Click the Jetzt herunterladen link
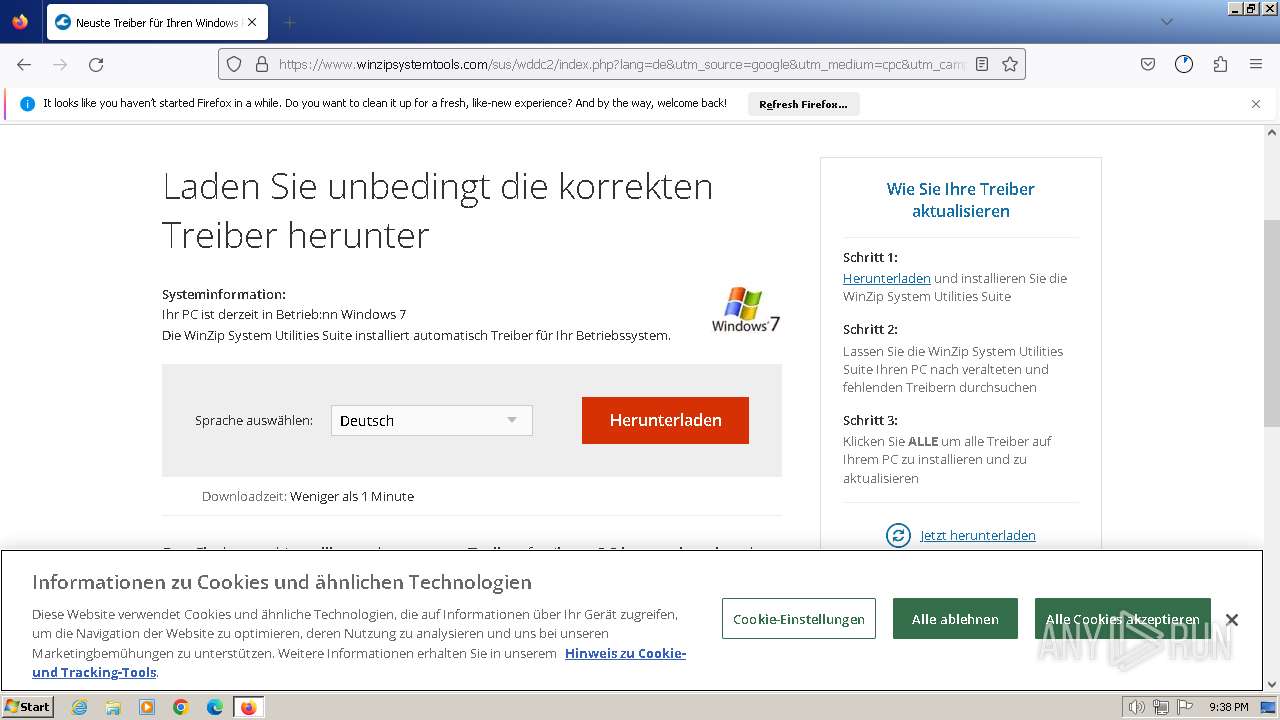 [978, 535]
